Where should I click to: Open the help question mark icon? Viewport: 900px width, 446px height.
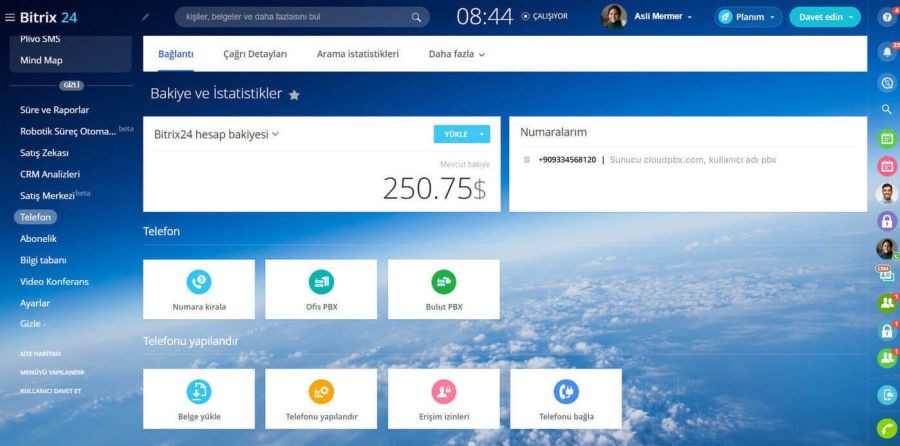pyautogui.click(x=887, y=17)
